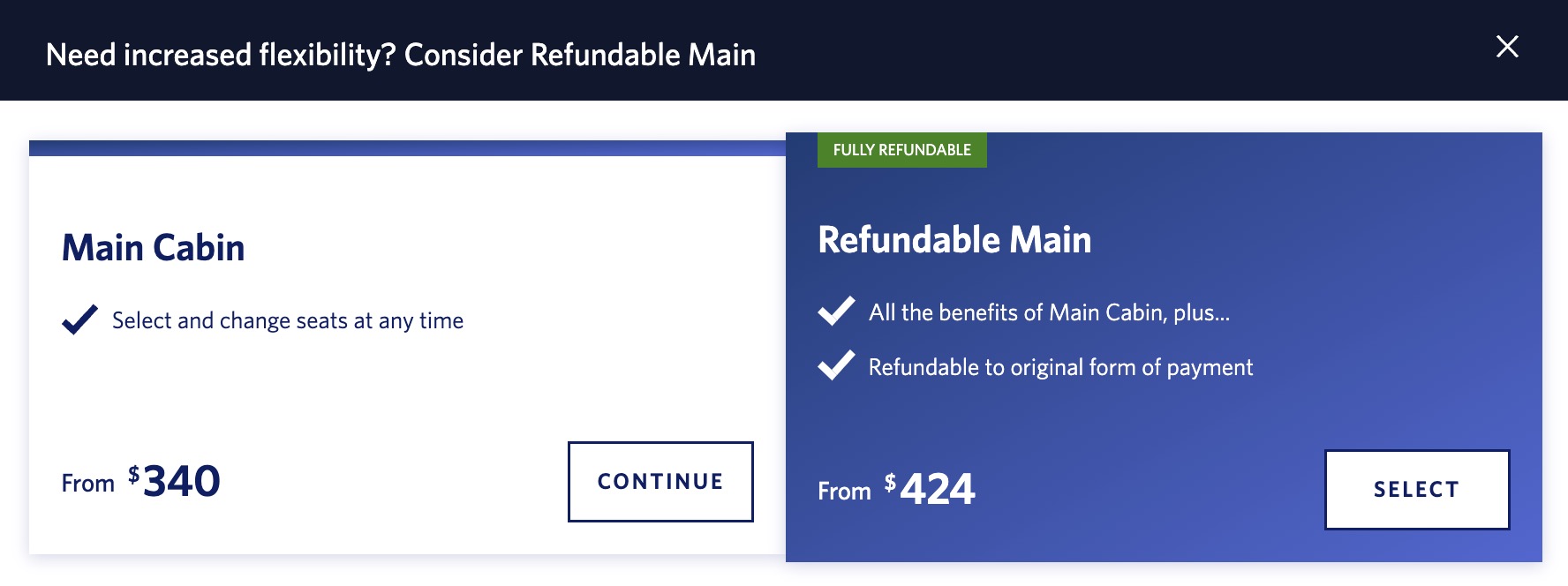Click the Refundable Main heading
Image resolution: width=1568 pixels, height=586 pixels.
954,240
